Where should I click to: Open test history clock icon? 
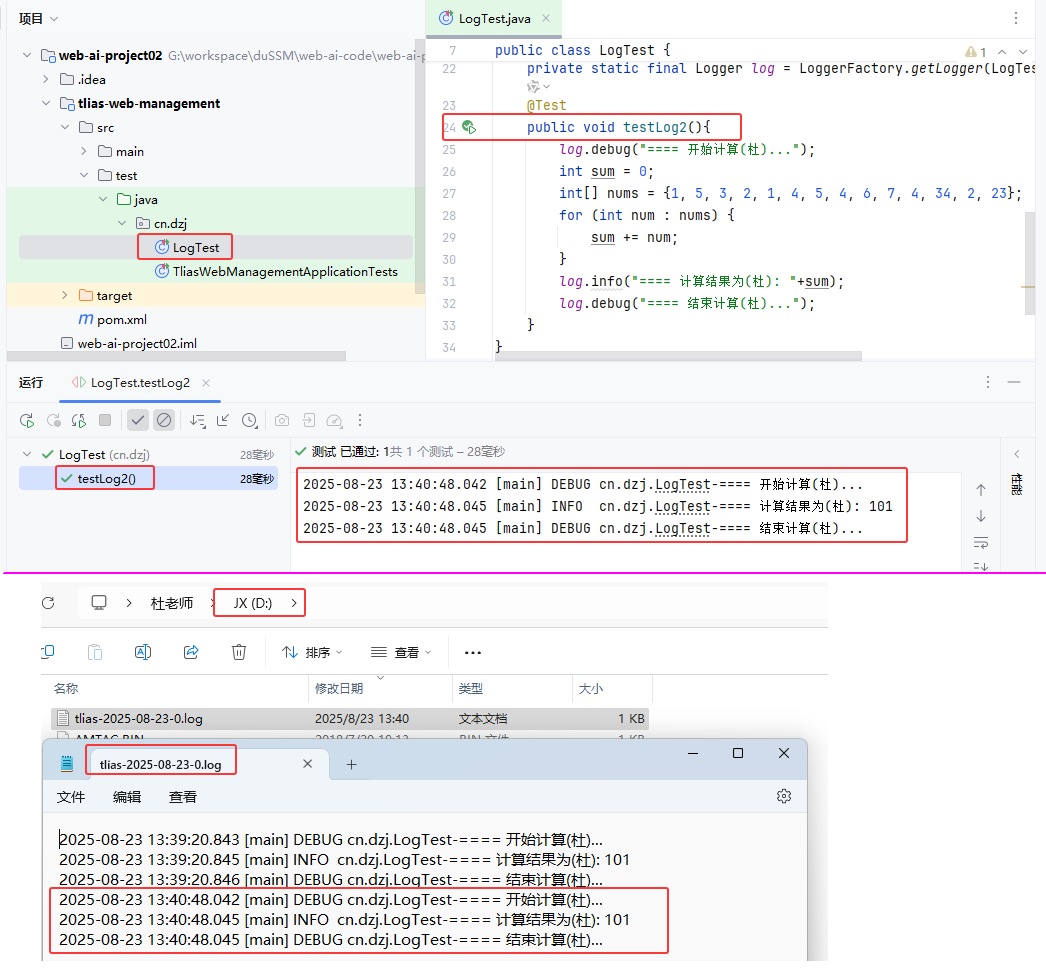(249, 420)
